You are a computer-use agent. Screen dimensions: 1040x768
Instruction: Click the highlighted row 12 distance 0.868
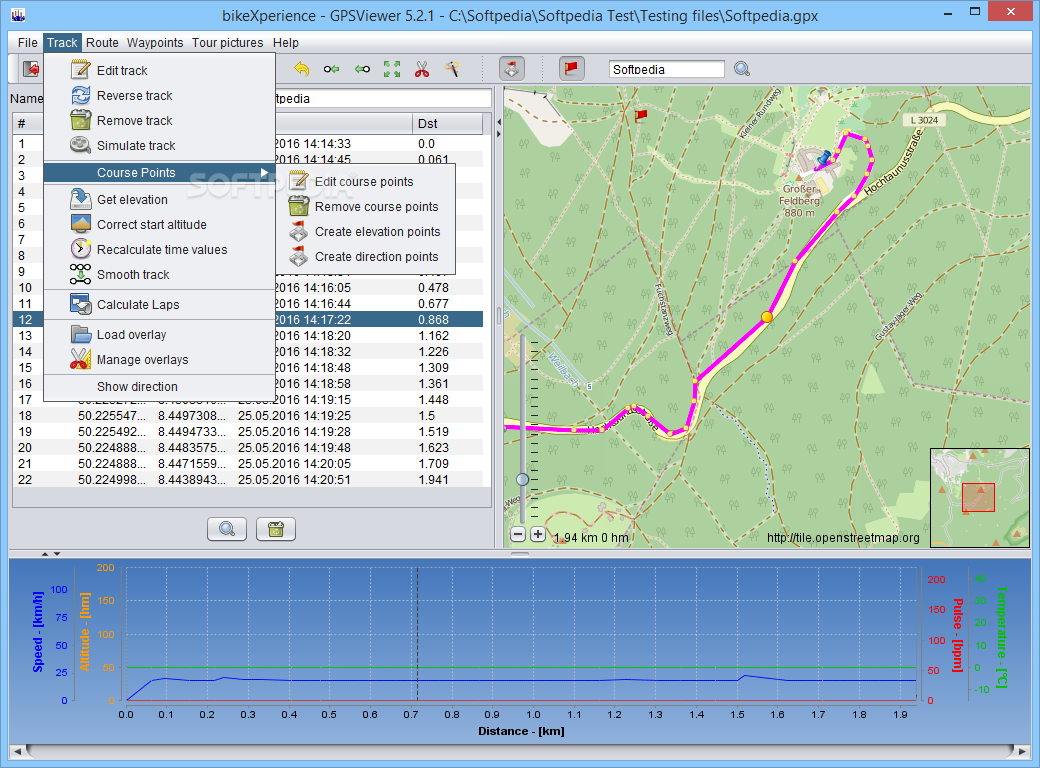[433, 320]
